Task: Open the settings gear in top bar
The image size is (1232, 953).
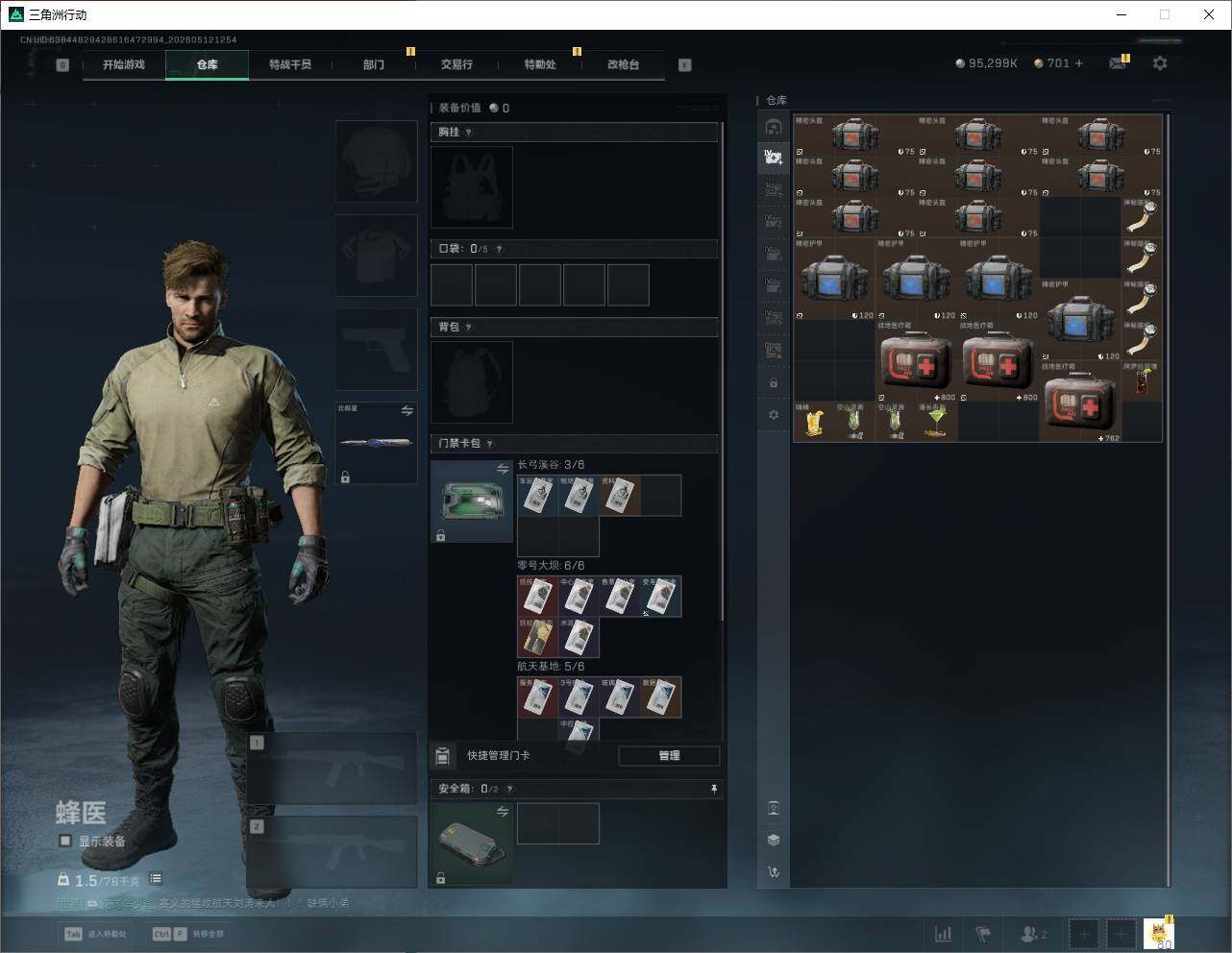Action: point(1160,63)
